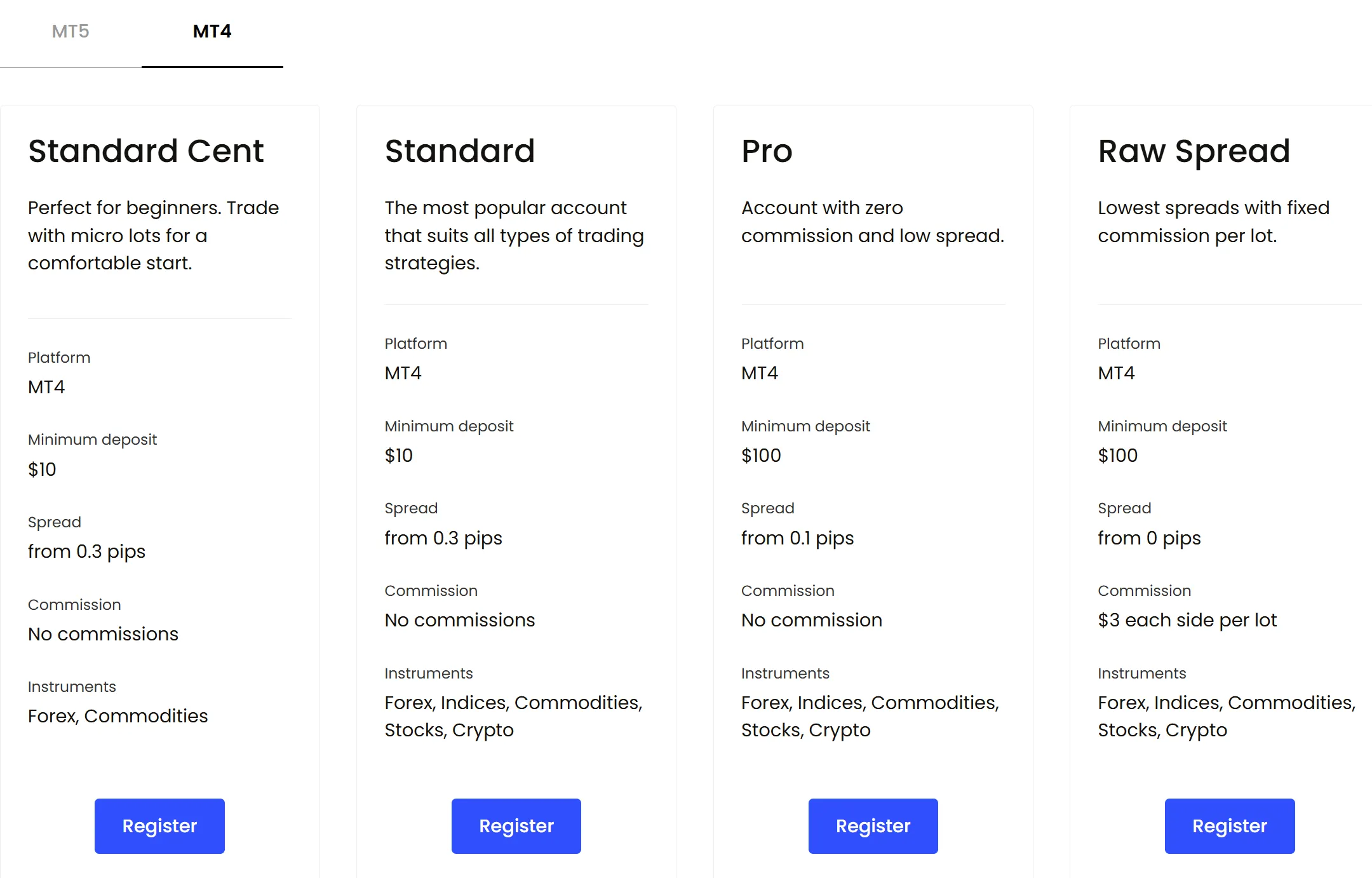This screenshot has height=878, width=1372.
Task: Click 'No commission' under the Pro card
Action: (812, 620)
